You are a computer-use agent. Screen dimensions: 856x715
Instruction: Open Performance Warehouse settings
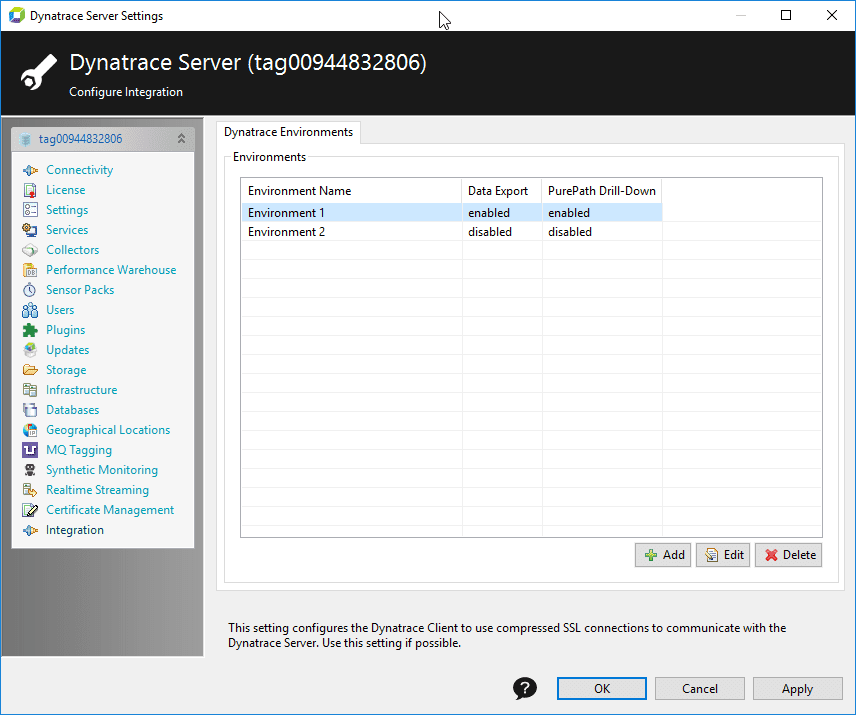point(111,270)
